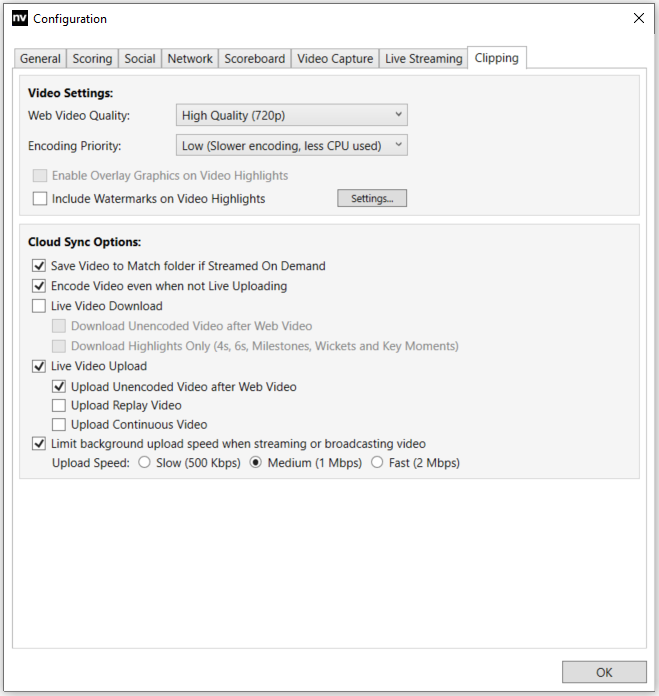Close the Configuration dialog

point(639,18)
